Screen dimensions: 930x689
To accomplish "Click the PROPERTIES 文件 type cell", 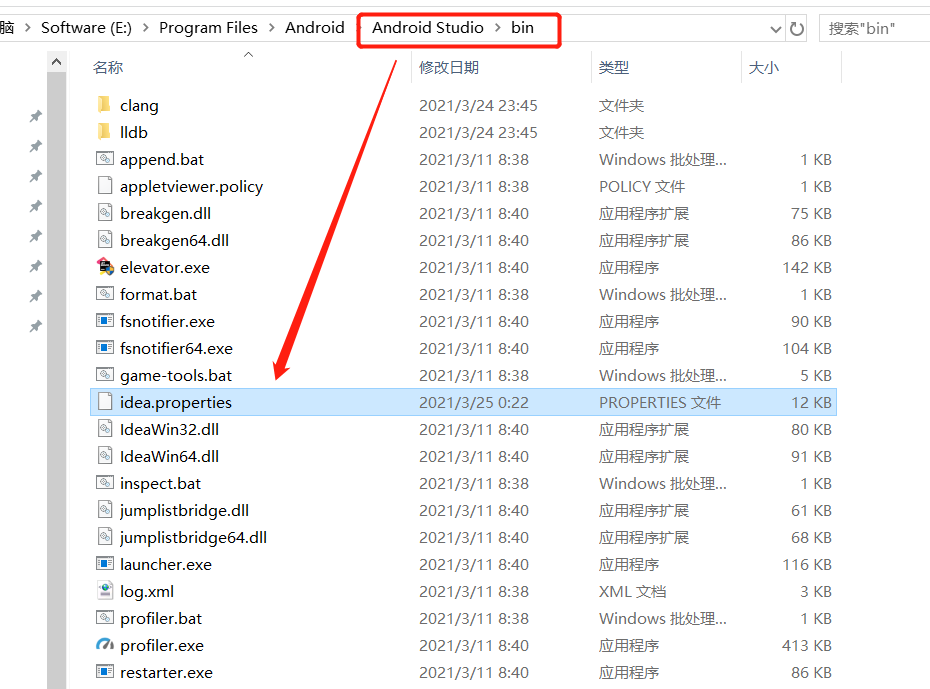I will tap(660, 403).
